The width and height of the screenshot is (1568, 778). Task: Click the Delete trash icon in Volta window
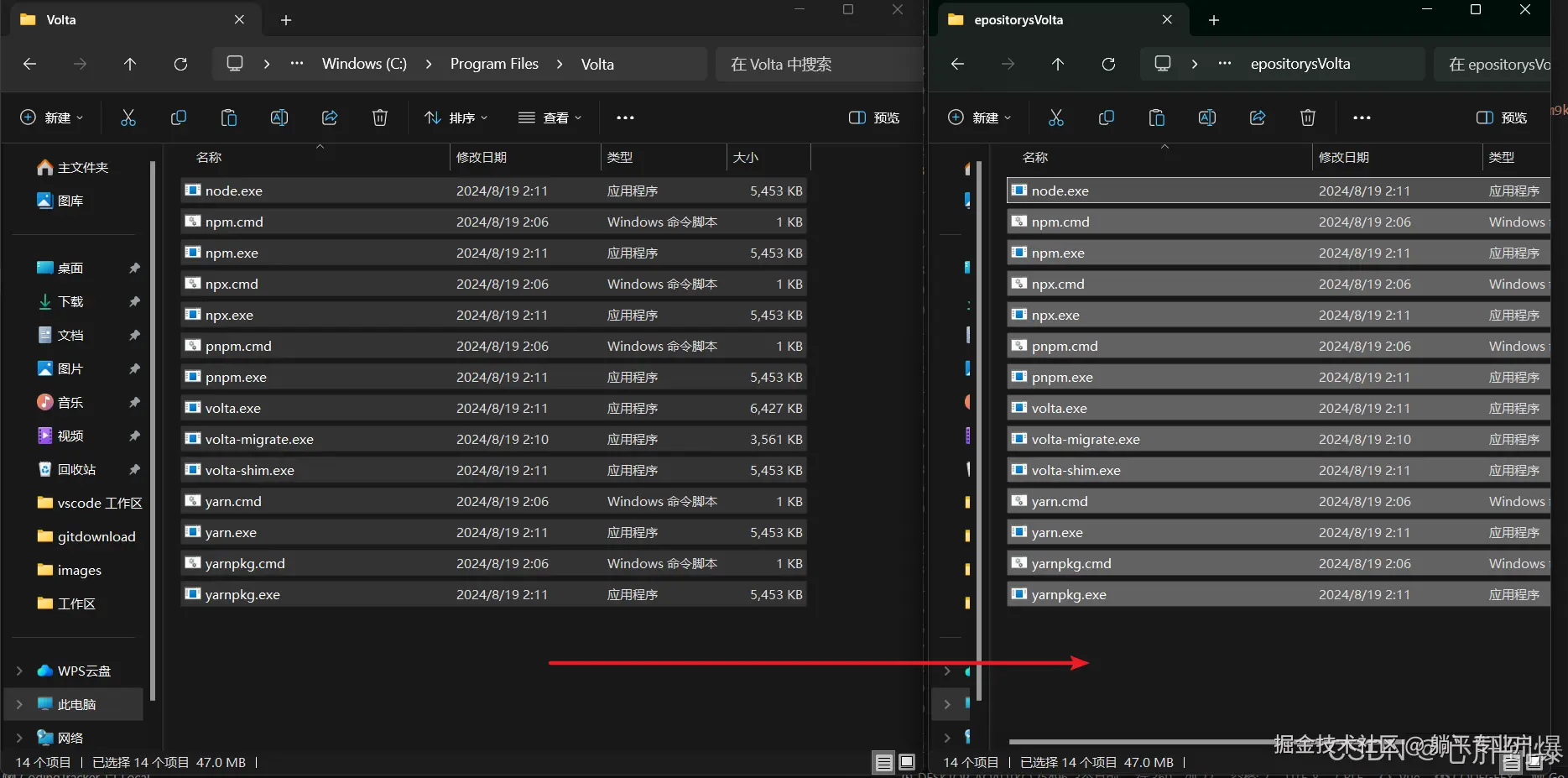[x=380, y=117]
